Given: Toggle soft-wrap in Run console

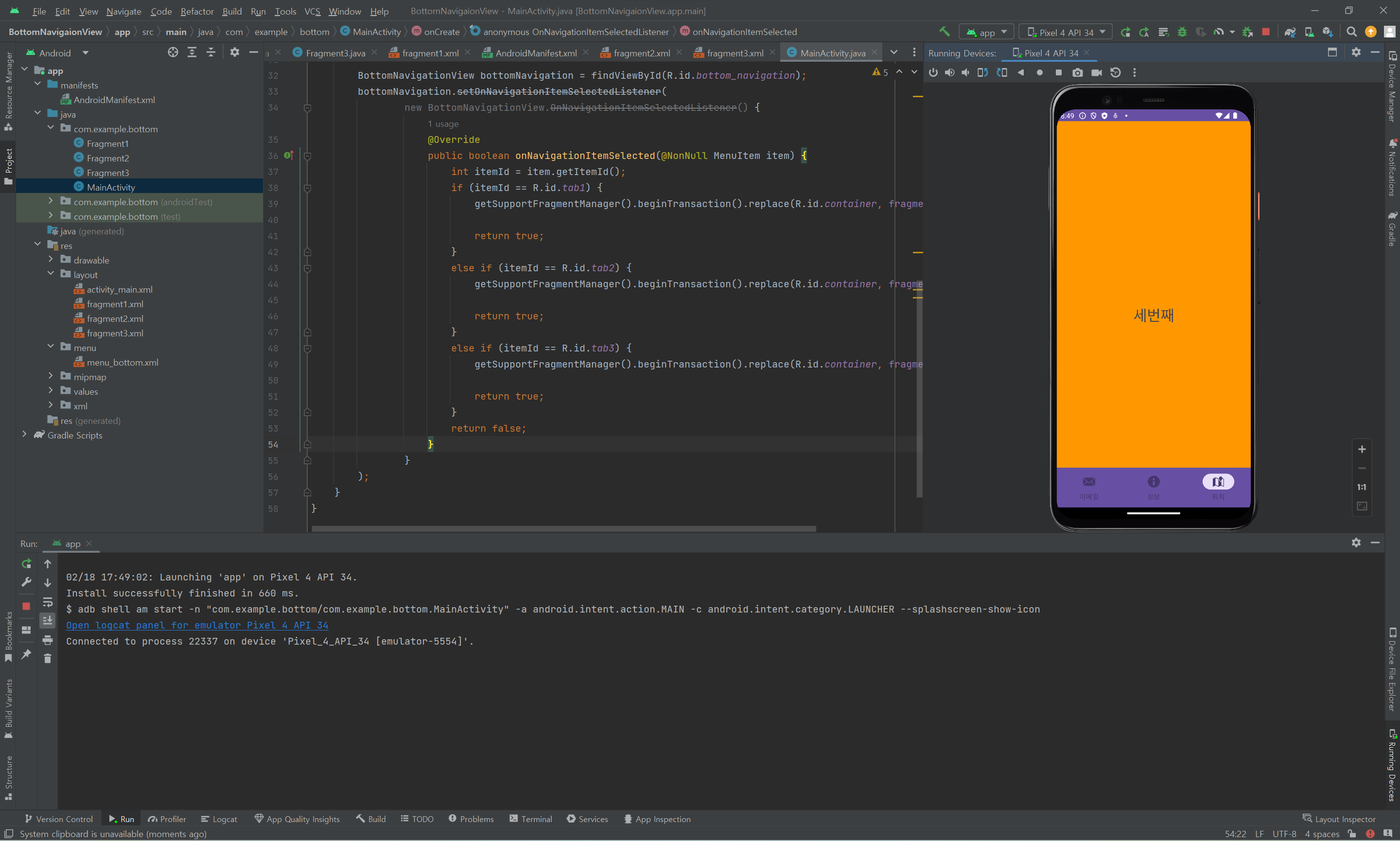Looking at the screenshot, I should pyautogui.click(x=48, y=602).
